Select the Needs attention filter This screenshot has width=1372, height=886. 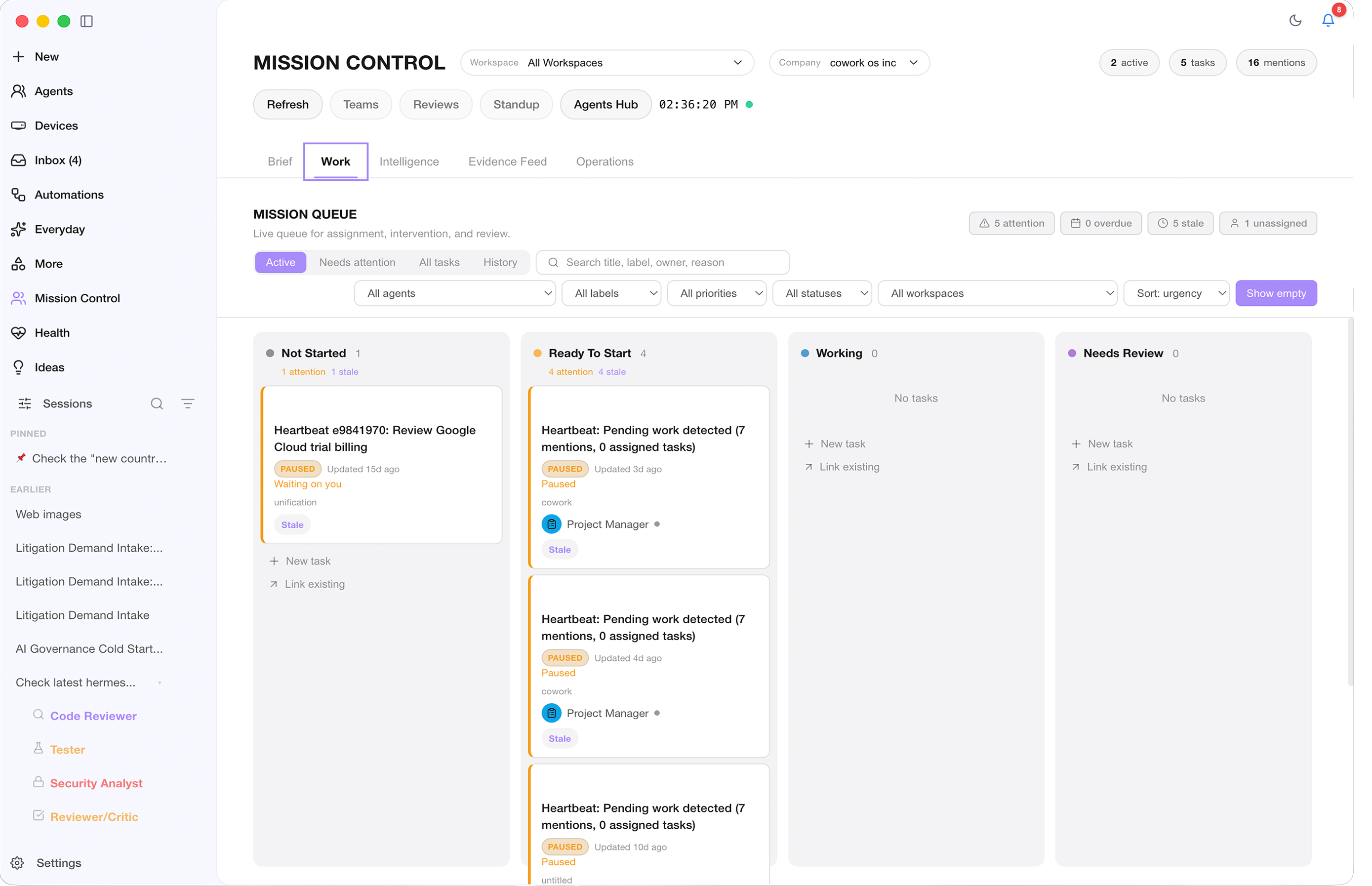(x=357, y=262)
